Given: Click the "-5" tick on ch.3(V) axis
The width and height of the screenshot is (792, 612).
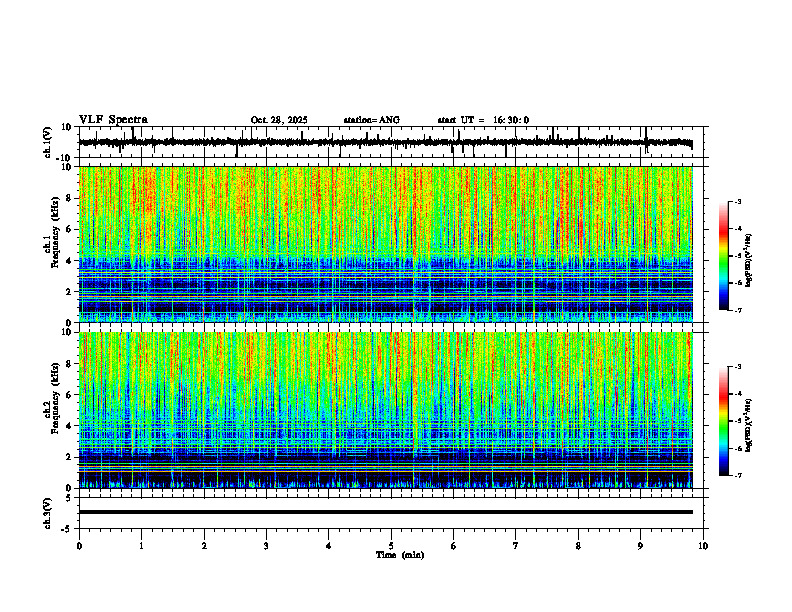Looking at the screenshot, I should pos(67,529).
